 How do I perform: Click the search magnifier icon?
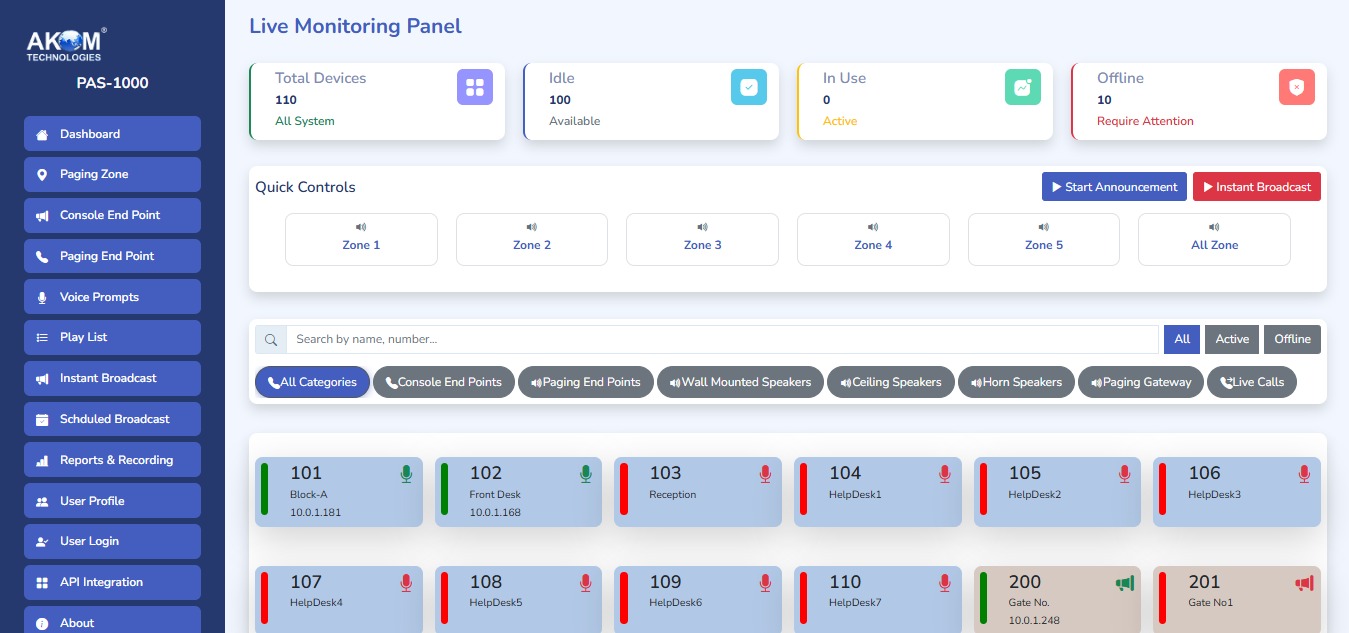pyautogui.click(x=271, y=340)
